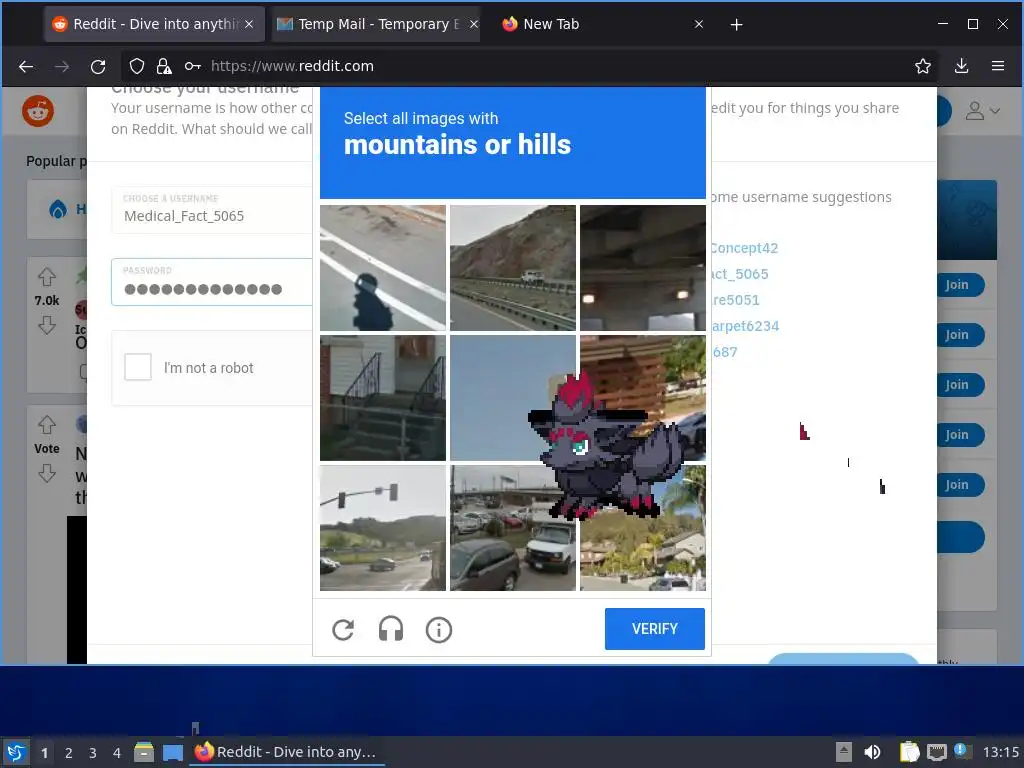Pick the username suggestion ending in re5051
1024x768 pixels.
coord(735,300)
